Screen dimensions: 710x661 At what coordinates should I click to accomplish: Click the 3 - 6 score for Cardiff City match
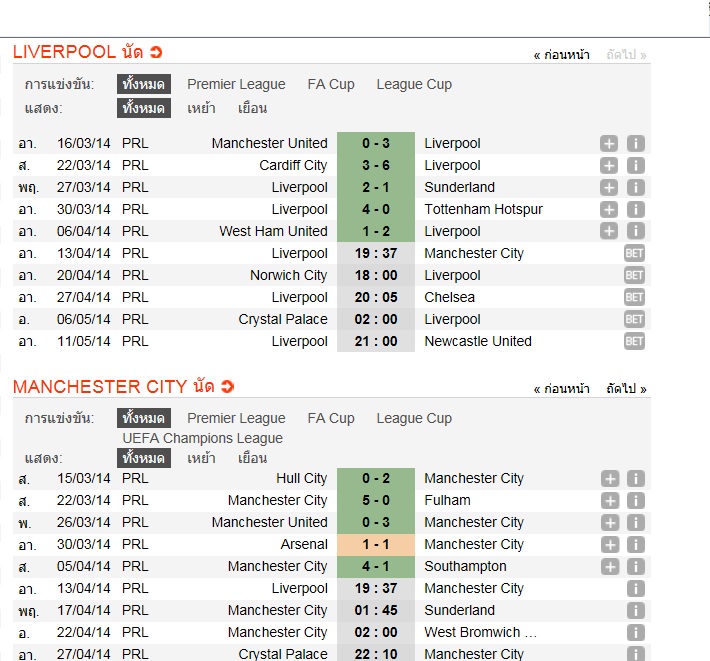point(376,165)
